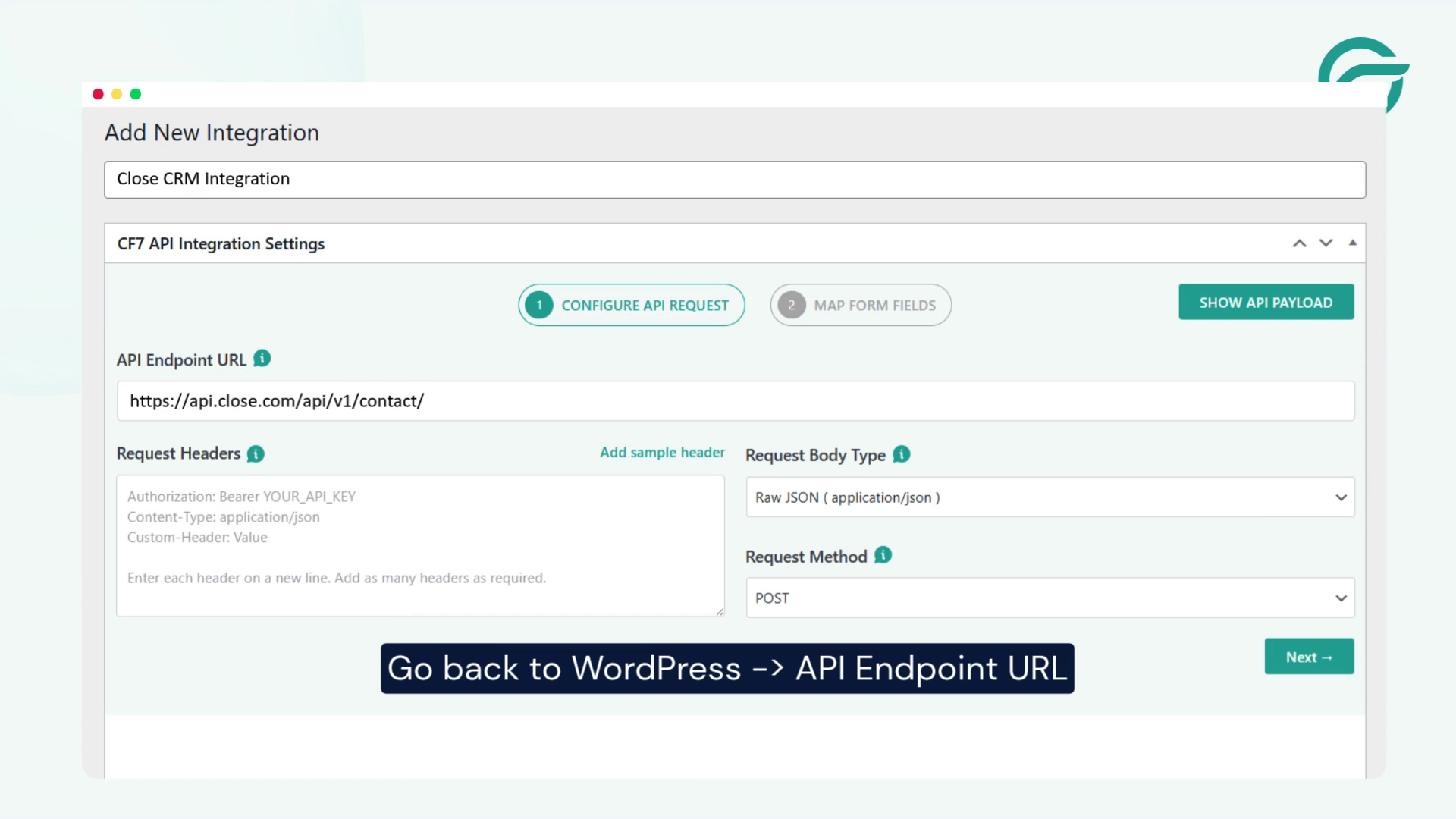Screen dimensions: 1456x819
Task: Click the Request Method info icon
Action: click(x=883, y=555)
